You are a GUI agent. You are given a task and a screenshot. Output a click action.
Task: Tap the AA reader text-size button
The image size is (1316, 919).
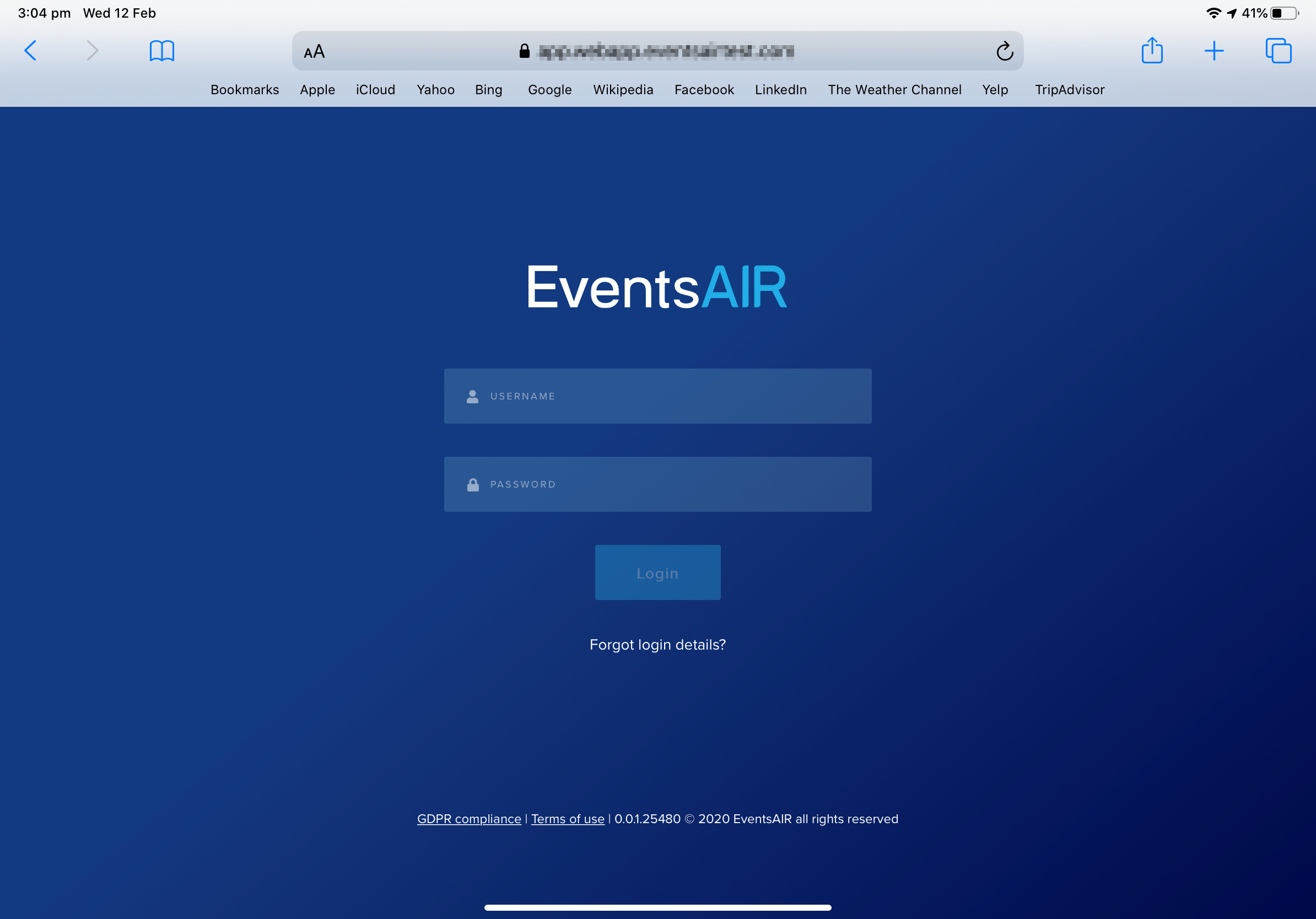click(x=314, y=52)
